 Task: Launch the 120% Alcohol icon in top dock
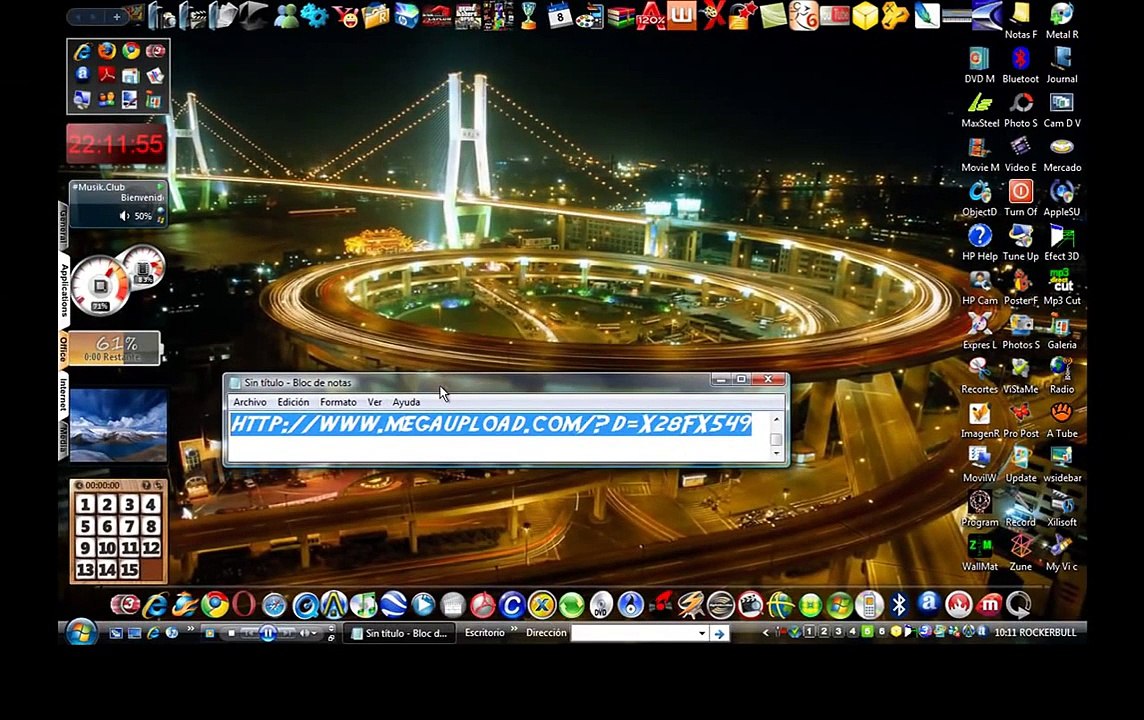point(651,15)
